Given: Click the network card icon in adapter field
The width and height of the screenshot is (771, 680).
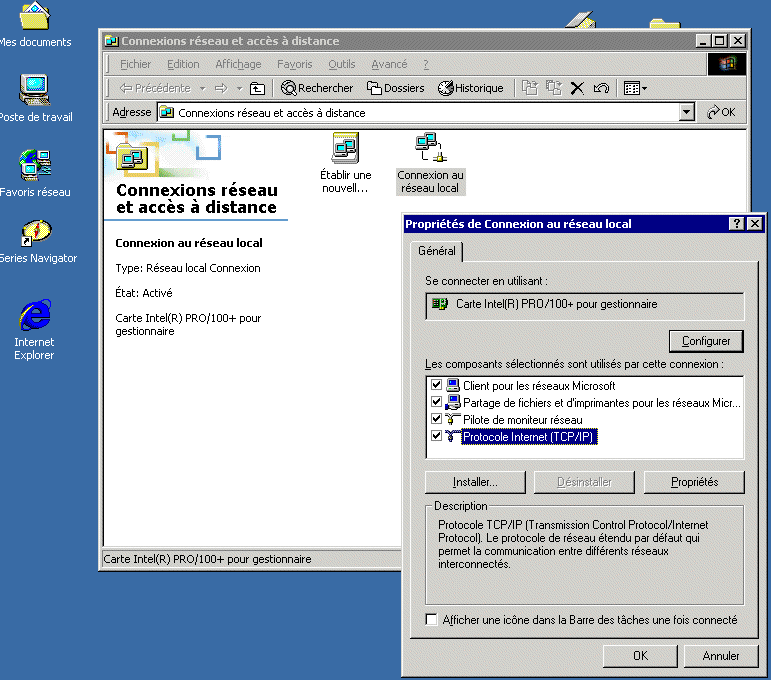Looking at the screenshot, I should pos(440,304).
